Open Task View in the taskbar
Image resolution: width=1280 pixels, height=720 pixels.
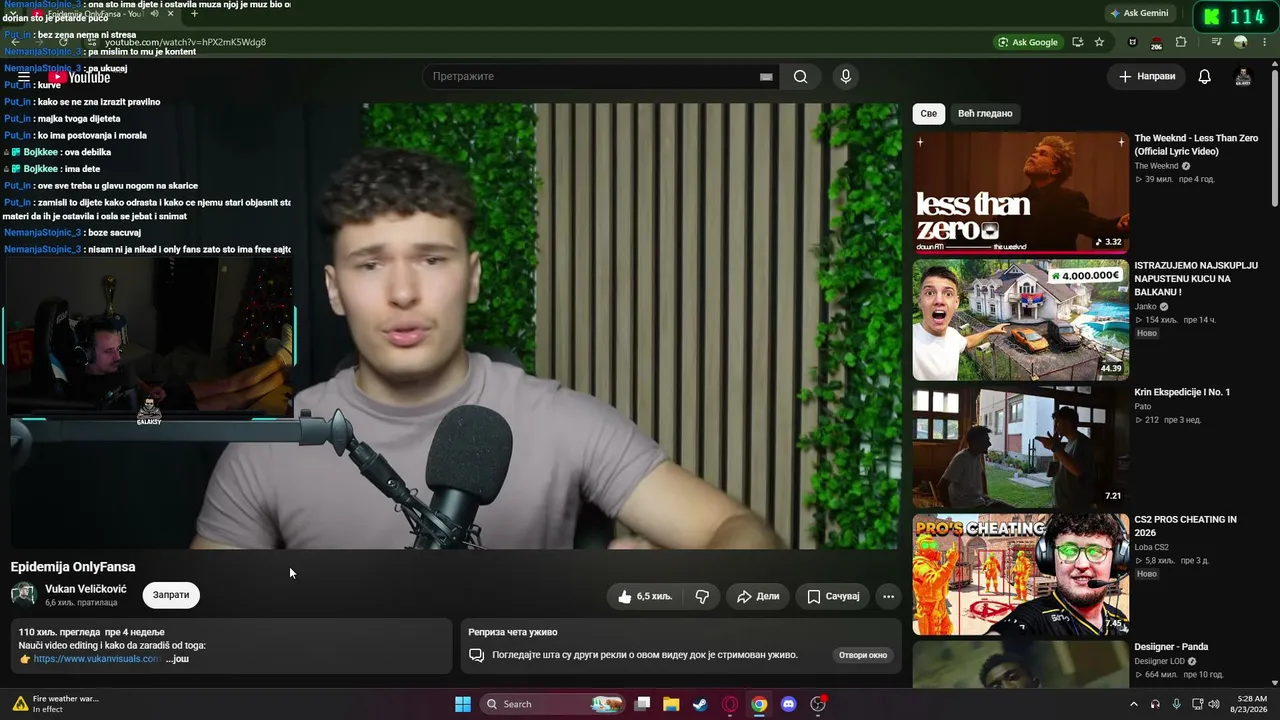point(642,704)
